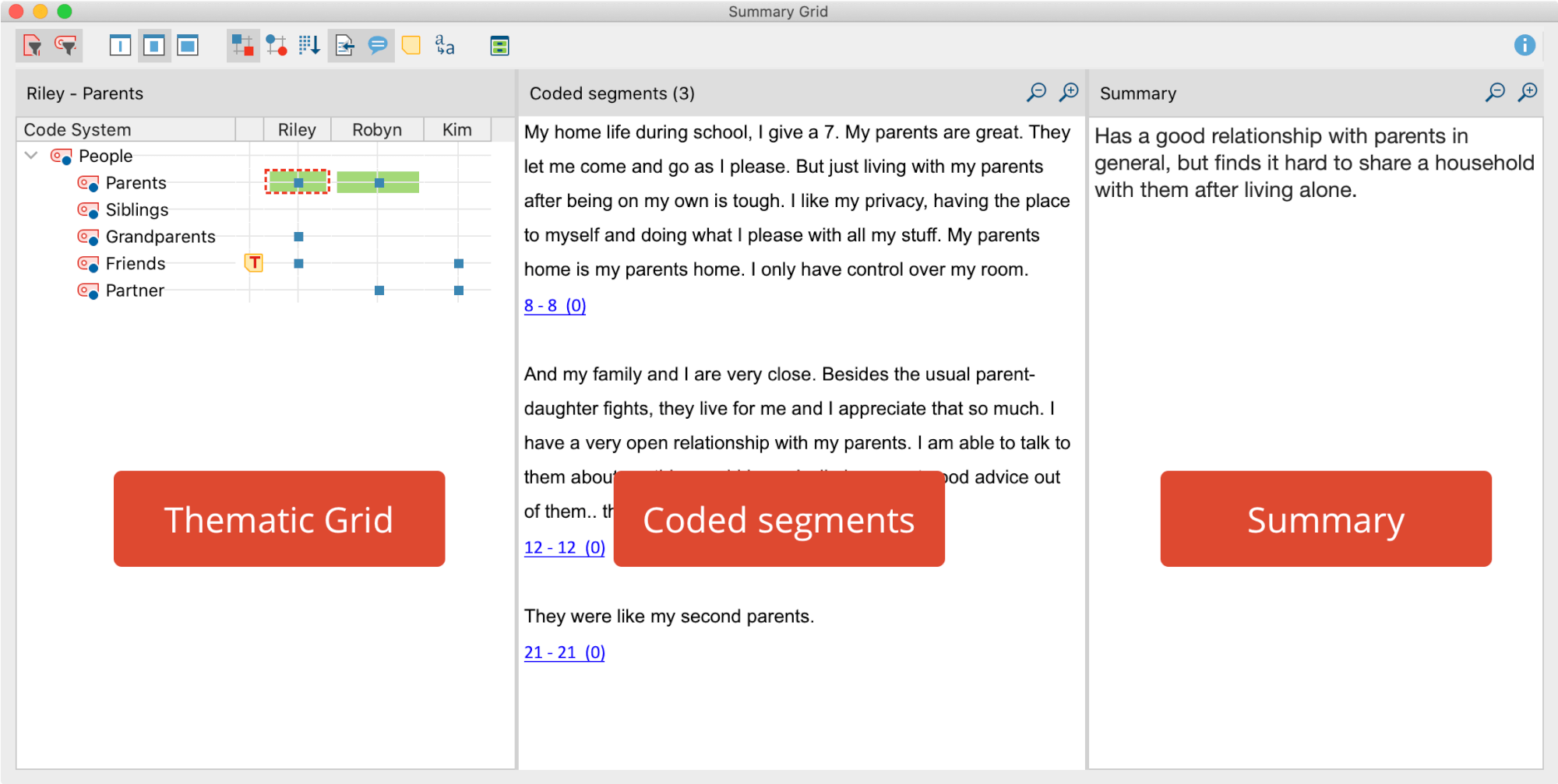The height and width of the screenshot is (784, 1558).
Task: Click the 'Riley - Parents' panel title
Action: 85,93
